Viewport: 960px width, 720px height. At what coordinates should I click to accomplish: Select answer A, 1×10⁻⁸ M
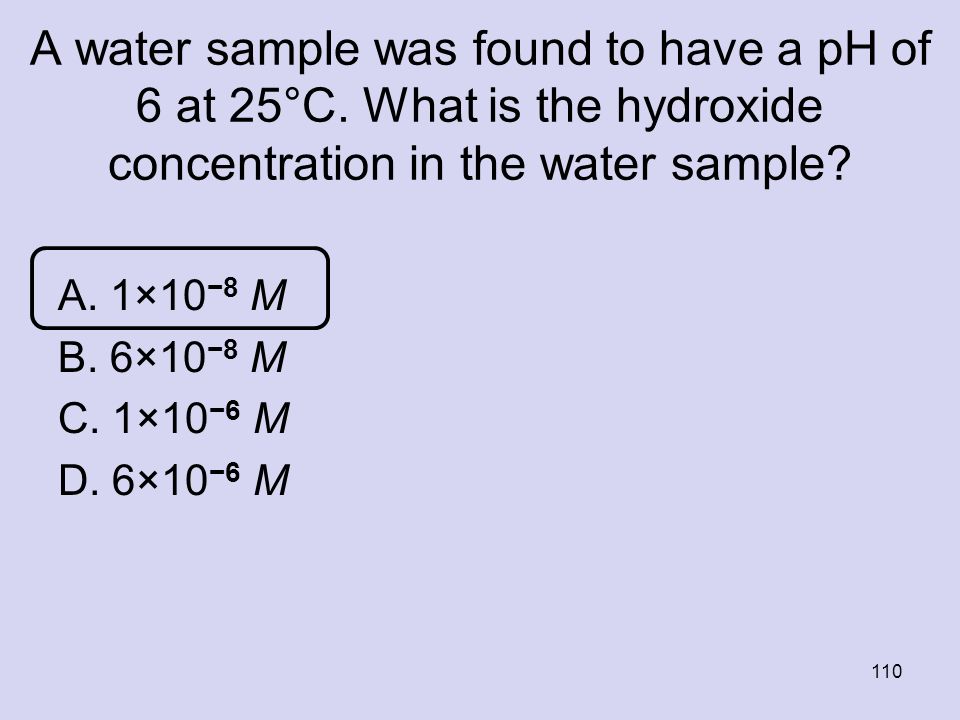pos(179,288)
